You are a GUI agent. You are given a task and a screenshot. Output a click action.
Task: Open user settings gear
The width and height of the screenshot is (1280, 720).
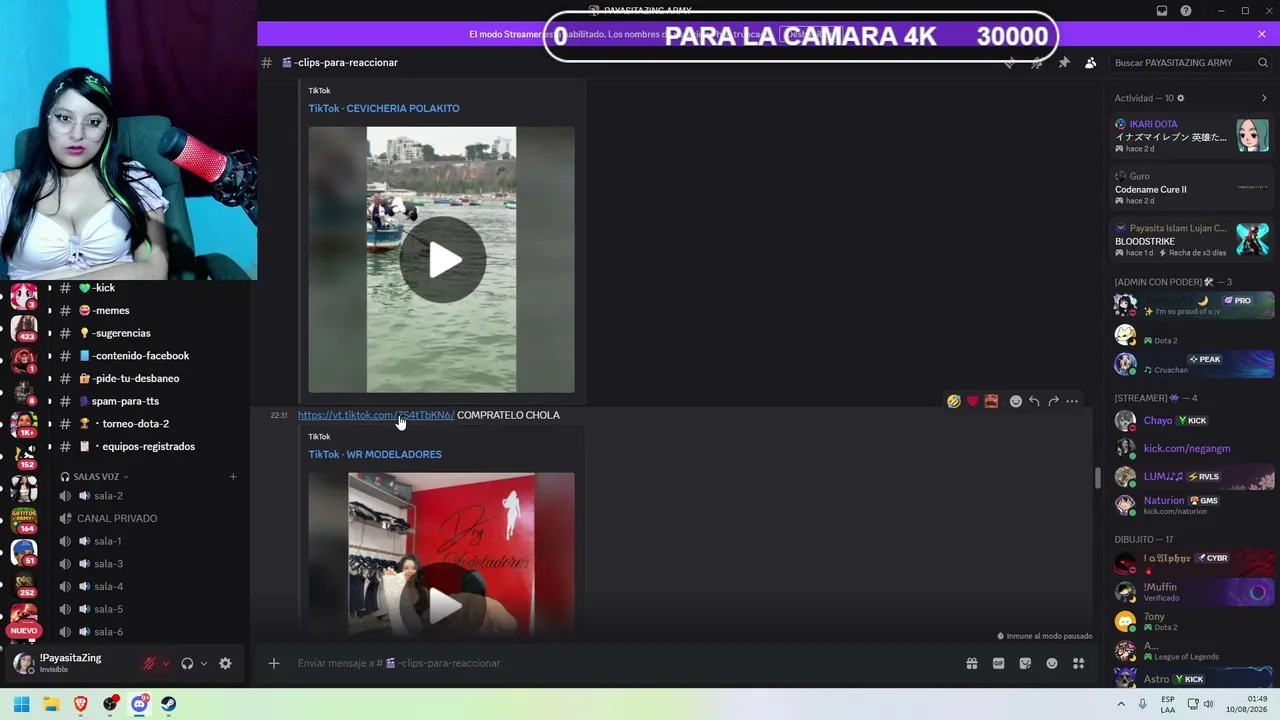pyautogui.click(x=225, y=663)
